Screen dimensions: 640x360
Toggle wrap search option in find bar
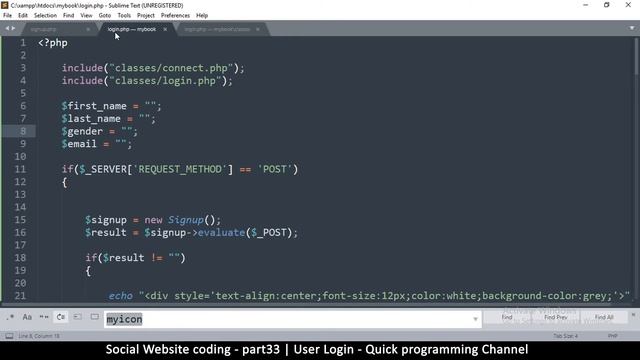[61, 317]
